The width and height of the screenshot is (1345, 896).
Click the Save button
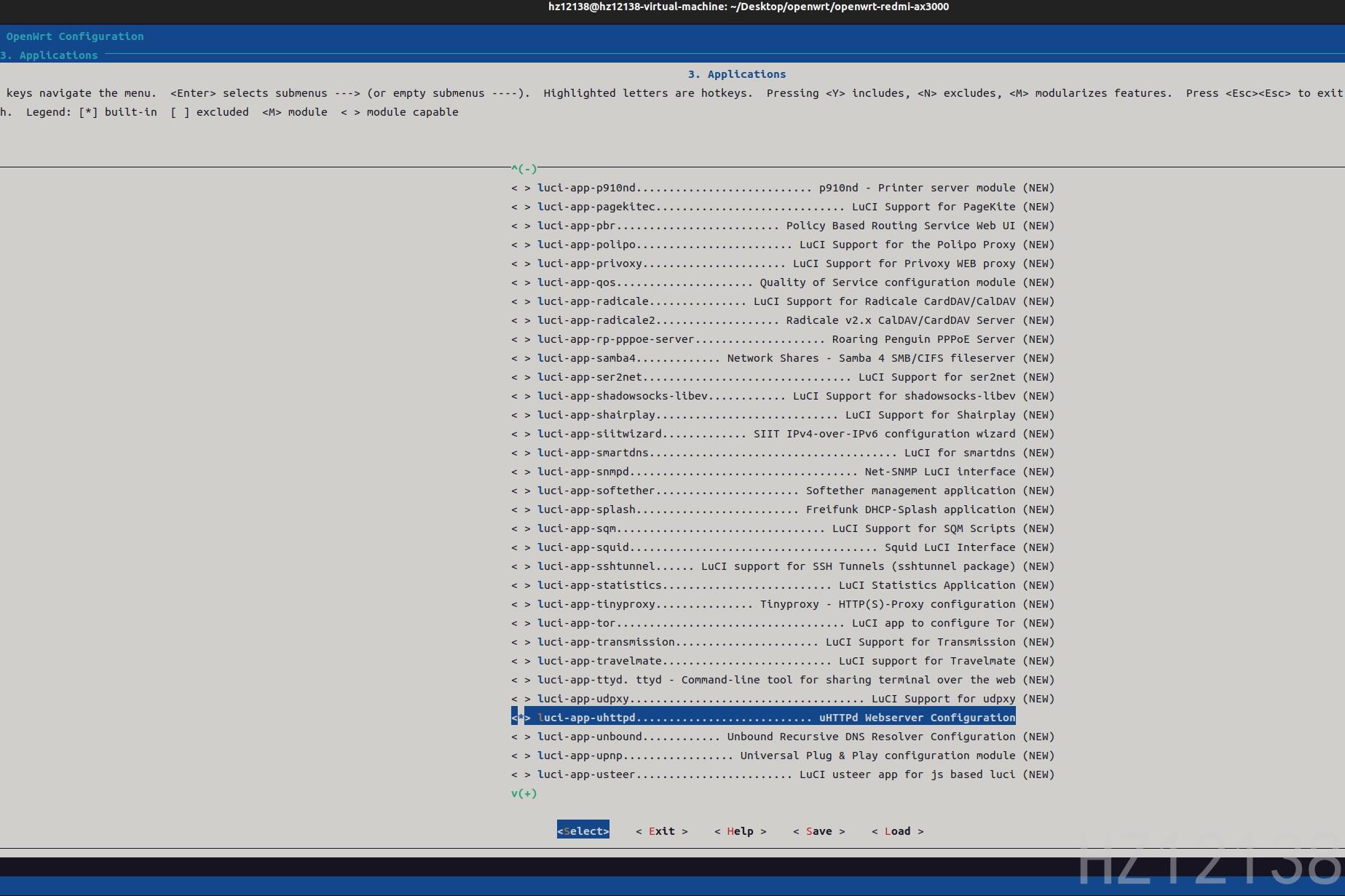819,830
